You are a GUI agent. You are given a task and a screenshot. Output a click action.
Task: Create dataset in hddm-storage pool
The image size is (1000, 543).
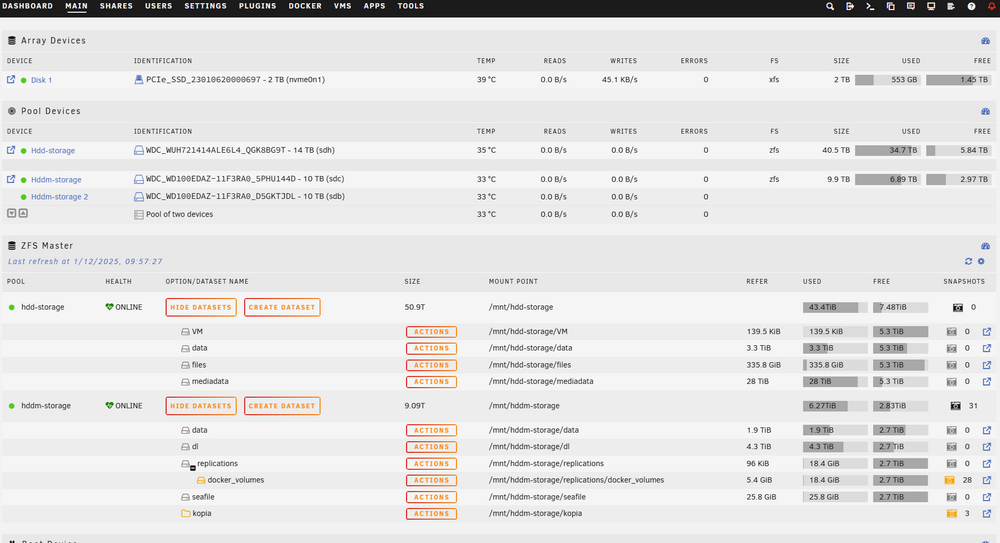click(x=282, y=406)
